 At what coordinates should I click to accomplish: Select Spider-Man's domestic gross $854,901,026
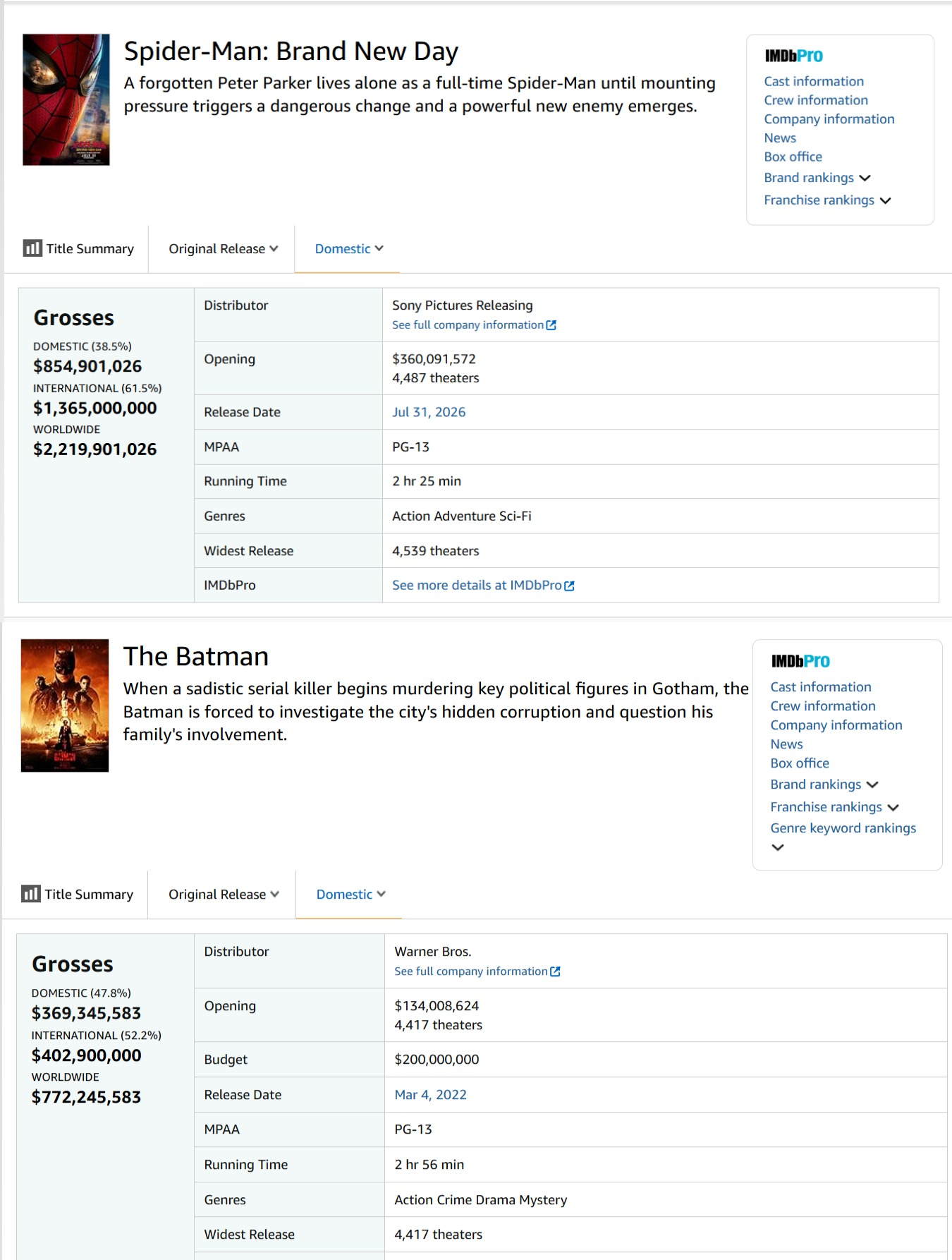(87, 366)
